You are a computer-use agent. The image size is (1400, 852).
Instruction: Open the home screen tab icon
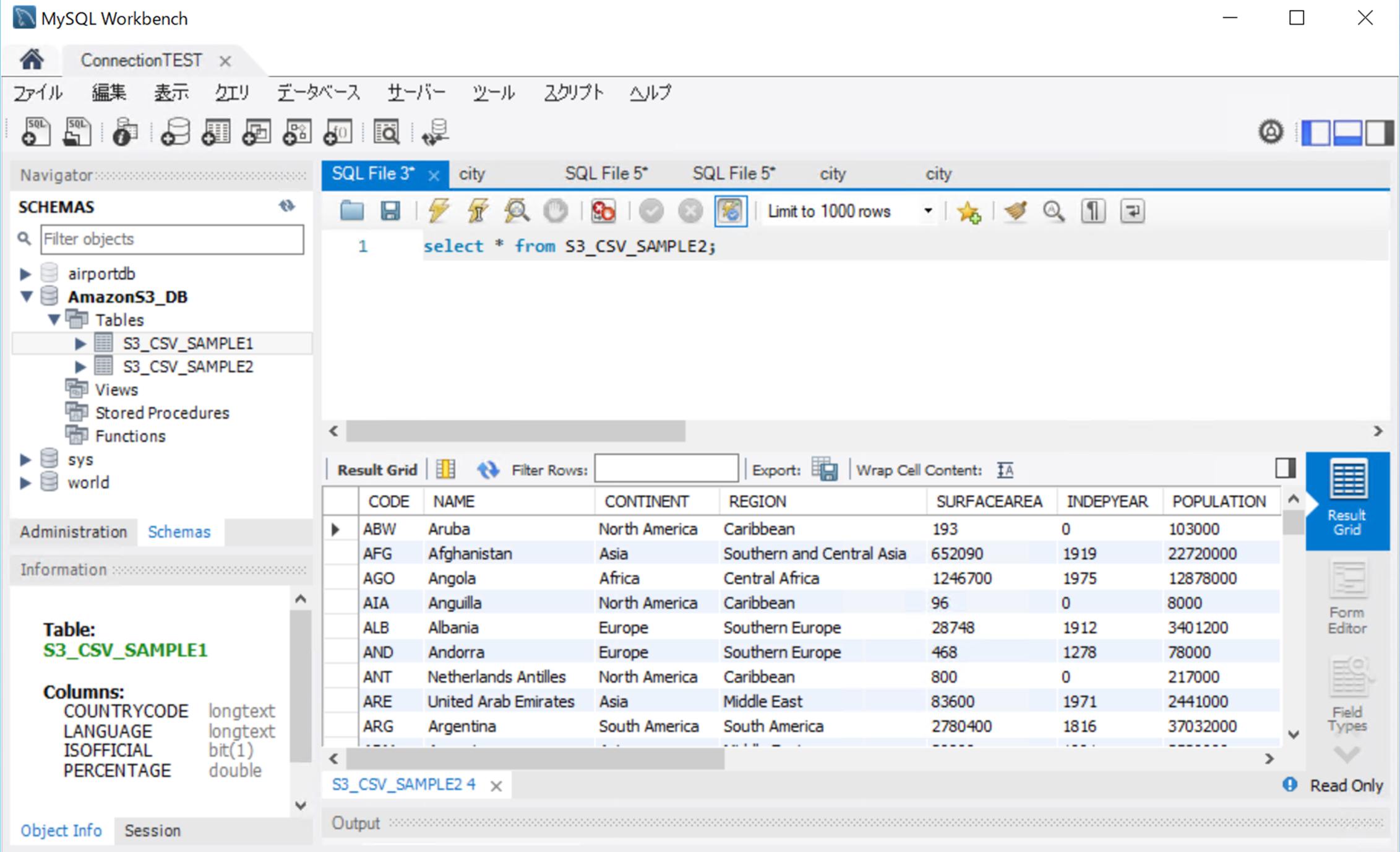click(x=32, y=60)
